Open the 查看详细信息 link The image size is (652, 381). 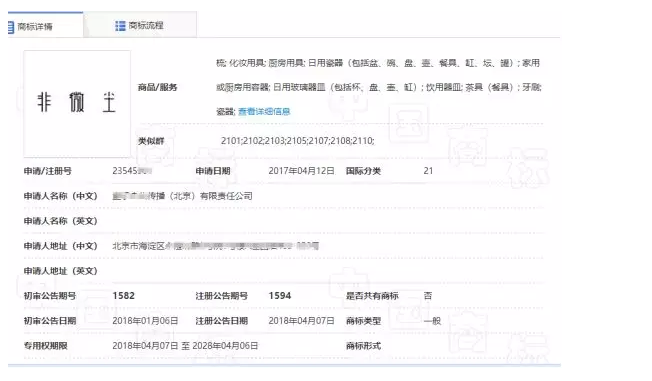point(264,111)
